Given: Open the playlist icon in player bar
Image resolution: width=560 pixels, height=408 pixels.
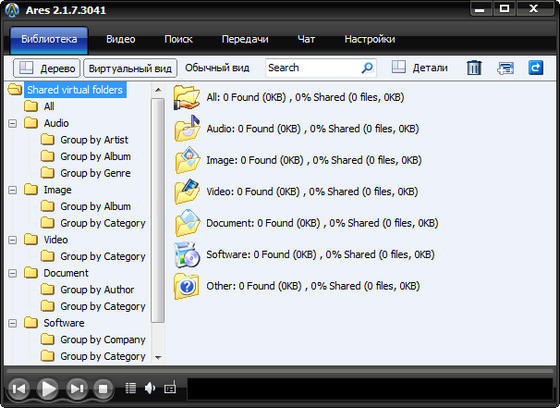Looking at the screenshot, I should [x=131, y=388].
